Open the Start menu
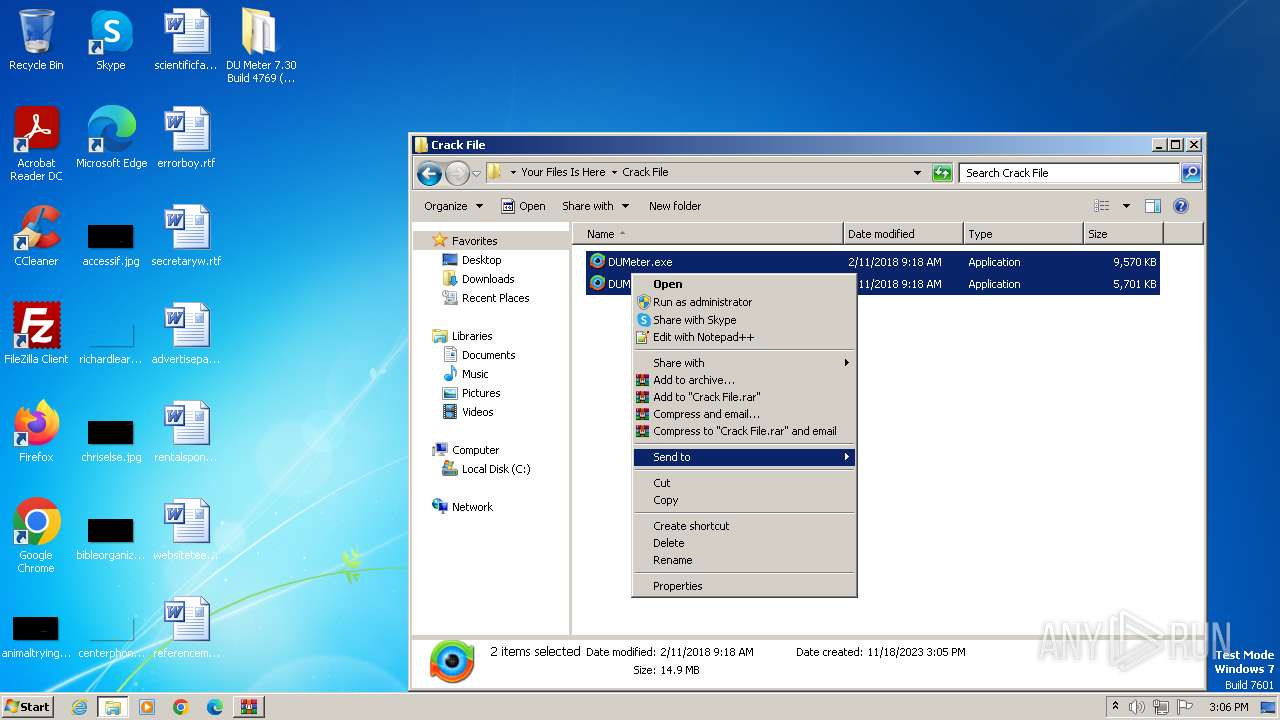The image size is (1280, 720). pos(27,707)
